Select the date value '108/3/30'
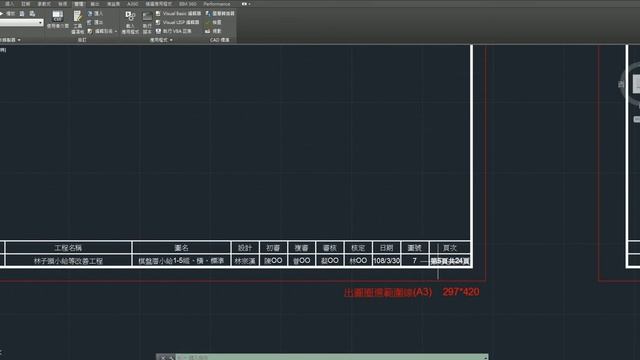Image resolution: width=640 pixels, height=360 pixels. [x=386, y=261]
